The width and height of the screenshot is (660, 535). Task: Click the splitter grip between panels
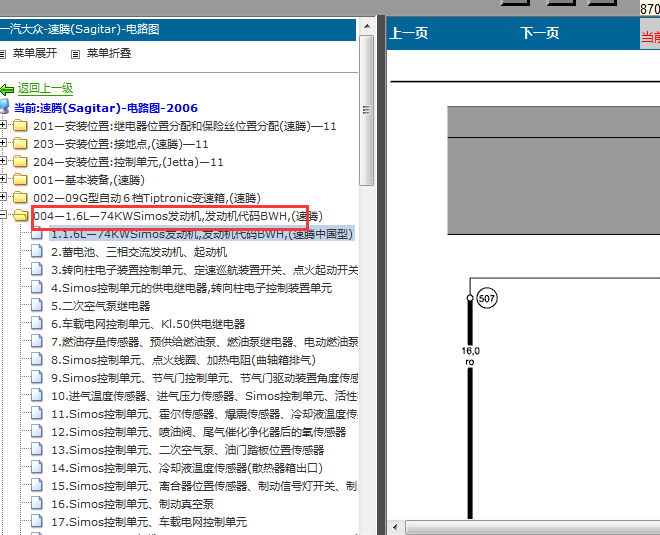click(381, 274)
